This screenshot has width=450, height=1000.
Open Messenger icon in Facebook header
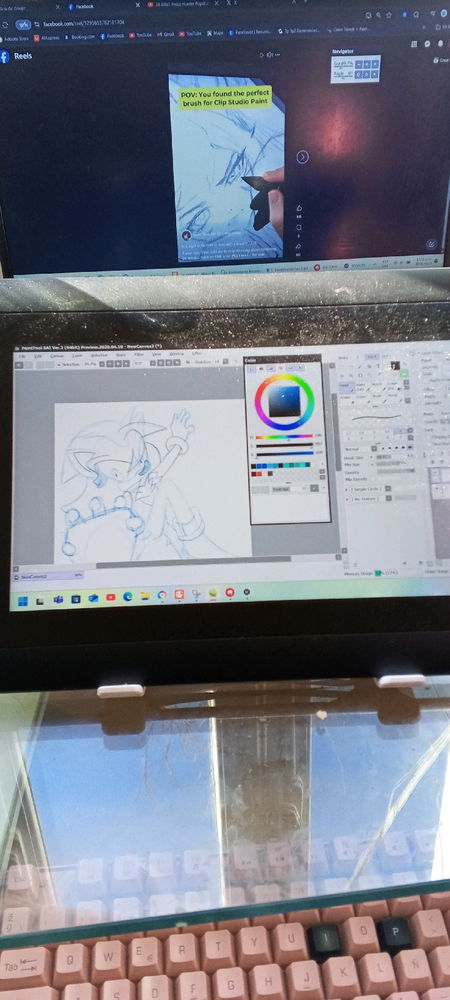[x=428, y=43]
